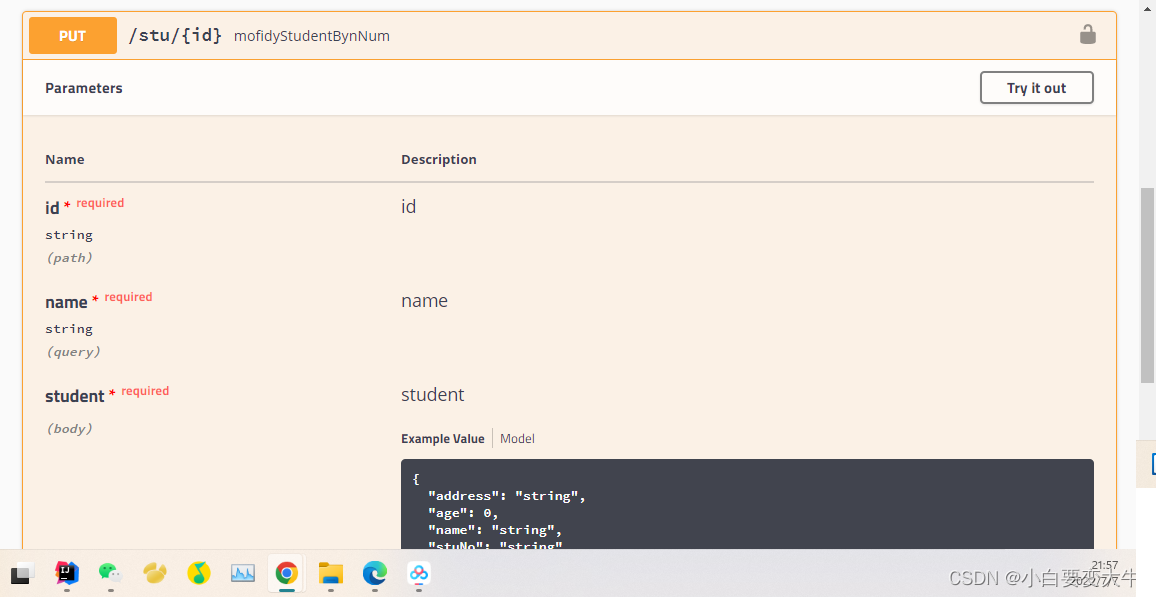Click the Name column header
This screenshot has height=597, width=1156.
(64, 159)
